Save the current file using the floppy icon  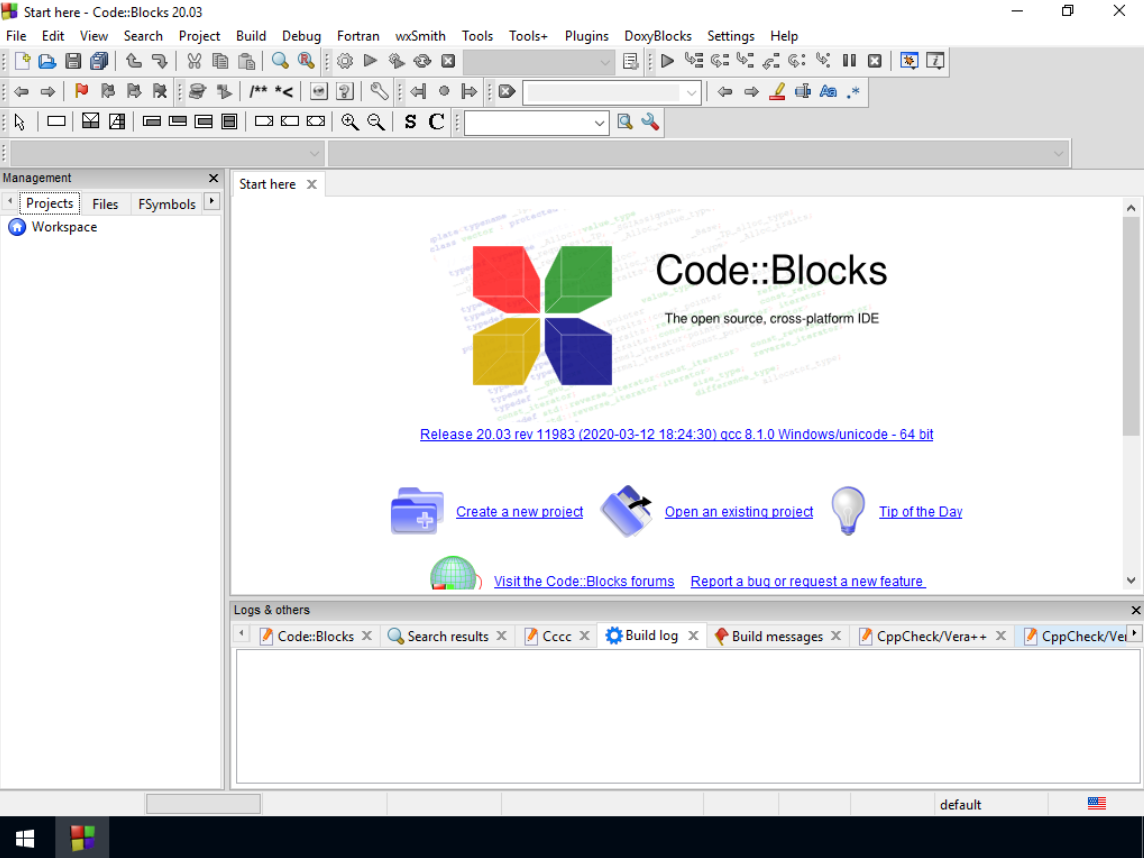73,61
